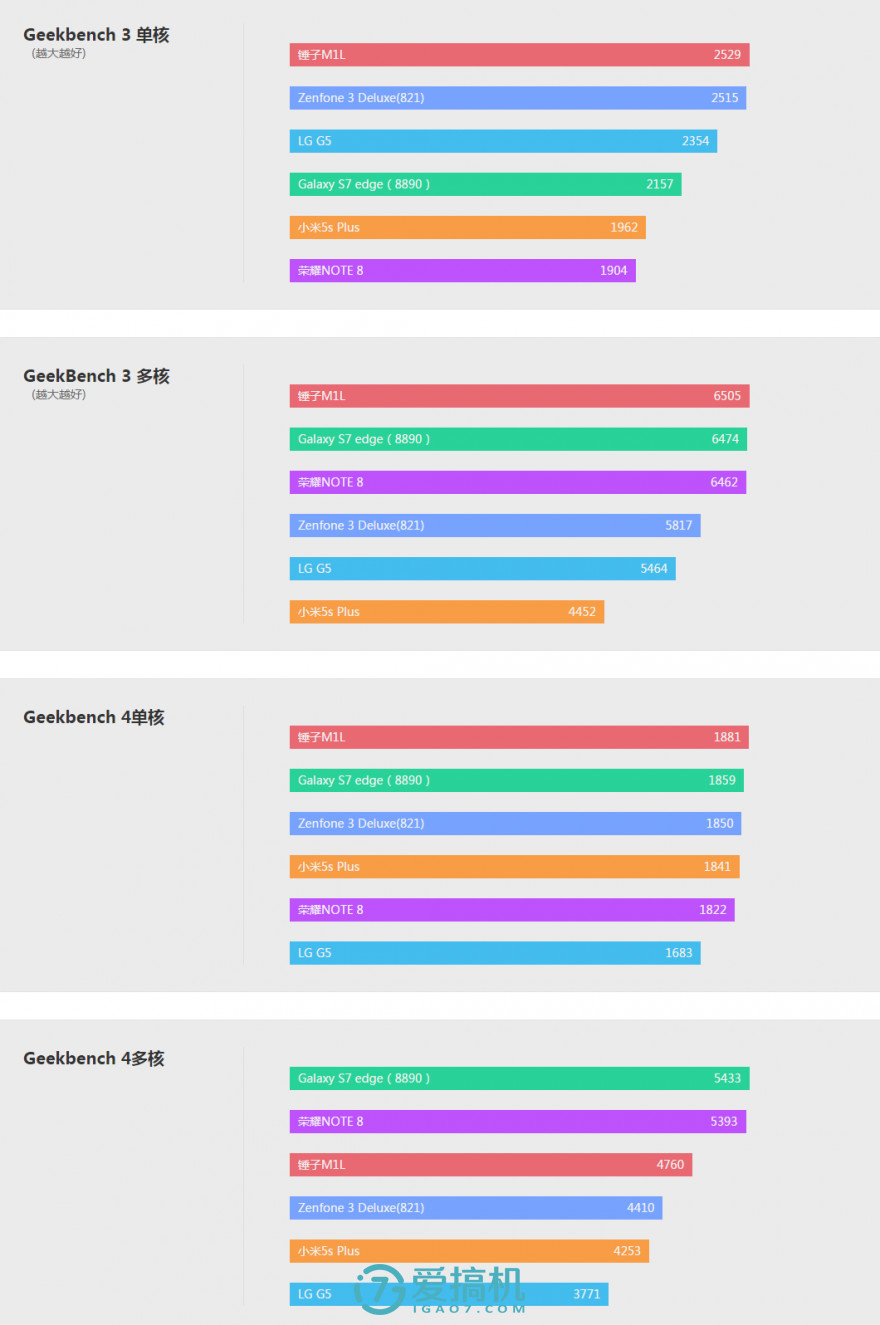Select the GeekBench 3 多核 chart title
This screenshot has height=1325, width=880.
(96, 376)
